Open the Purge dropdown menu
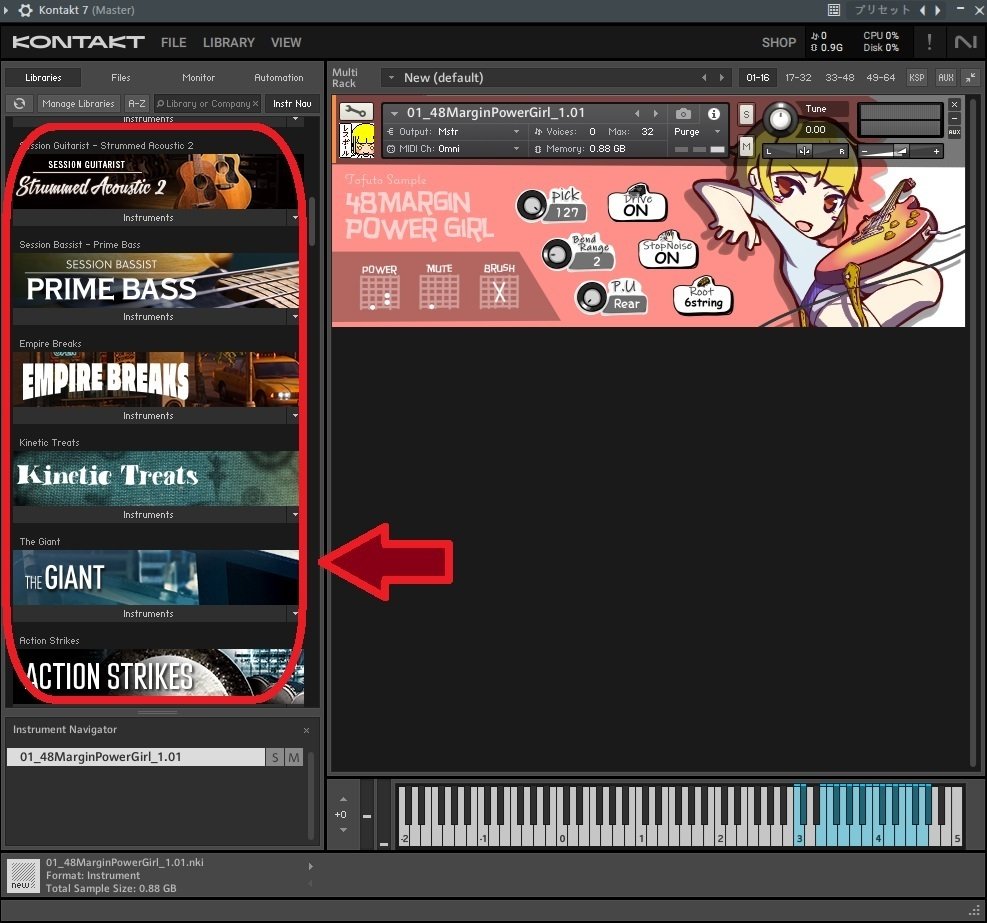Viewport: 987px width, 923px height. click(x=697, y=132)
